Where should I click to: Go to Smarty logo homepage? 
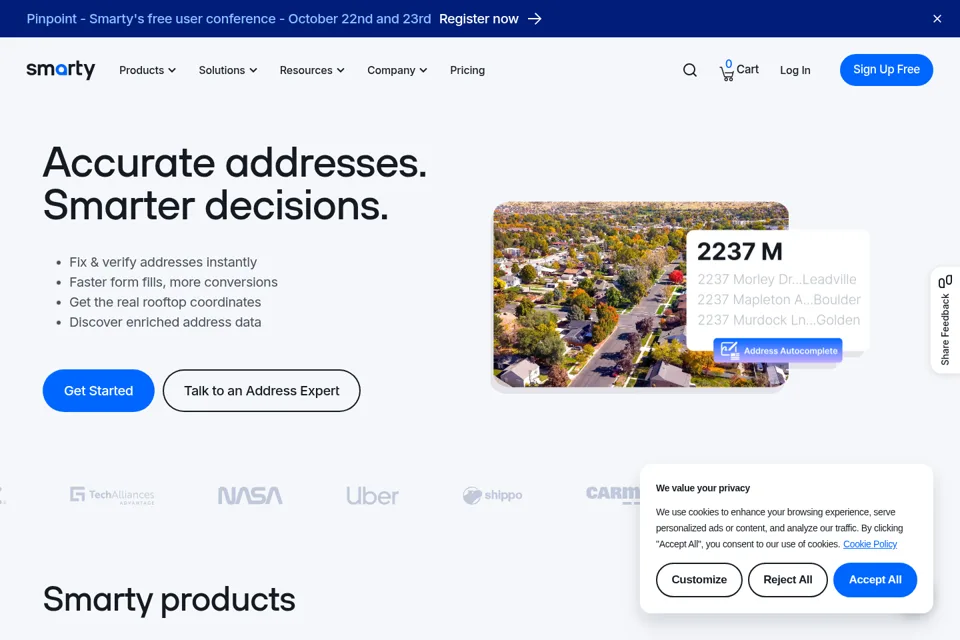tap(61, 70)
